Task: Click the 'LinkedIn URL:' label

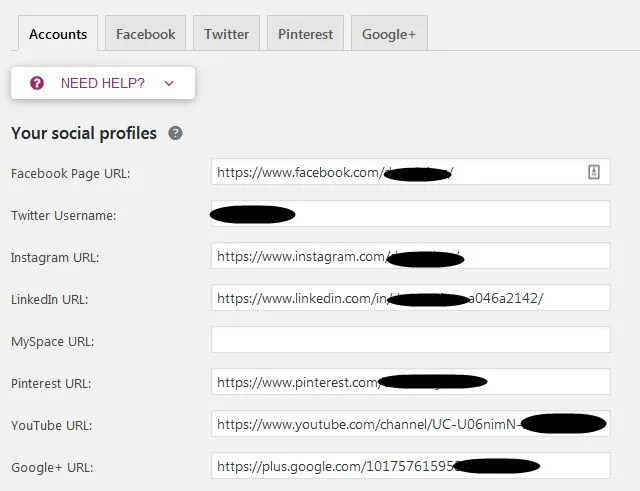Action: tap(49, 299)
